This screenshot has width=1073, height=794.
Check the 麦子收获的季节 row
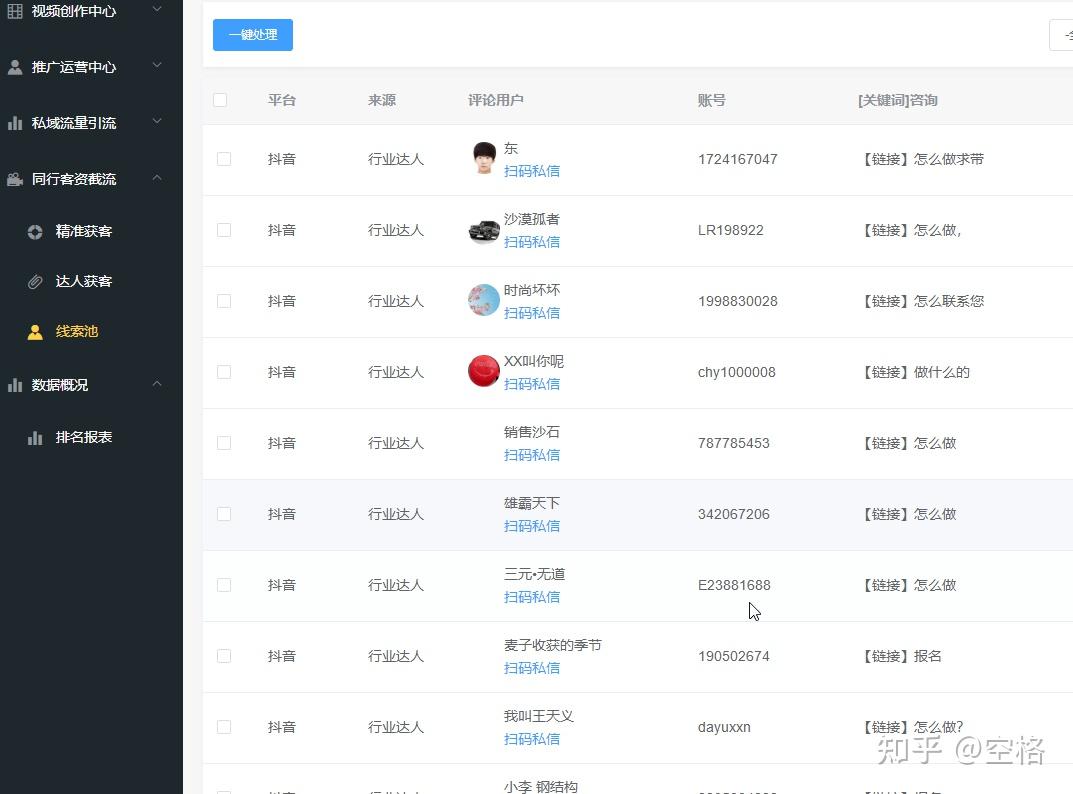tap(224, 656)
